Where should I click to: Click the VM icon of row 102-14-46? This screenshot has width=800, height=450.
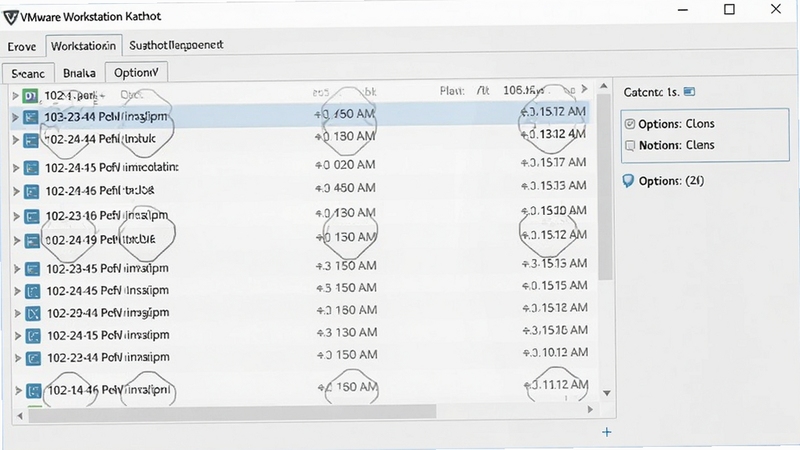pos(34,391)
